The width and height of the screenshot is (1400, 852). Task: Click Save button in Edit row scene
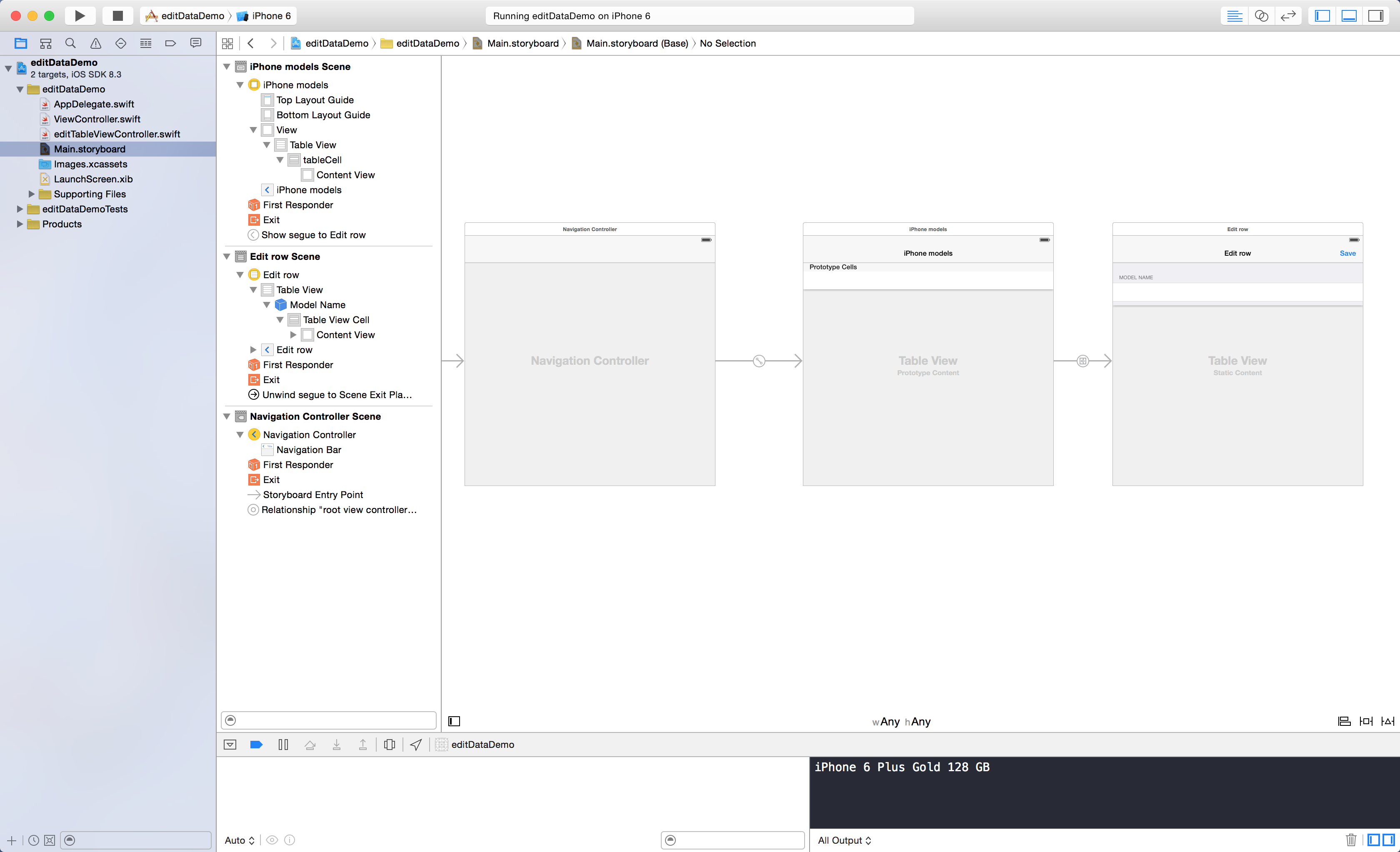(1348, 253)
